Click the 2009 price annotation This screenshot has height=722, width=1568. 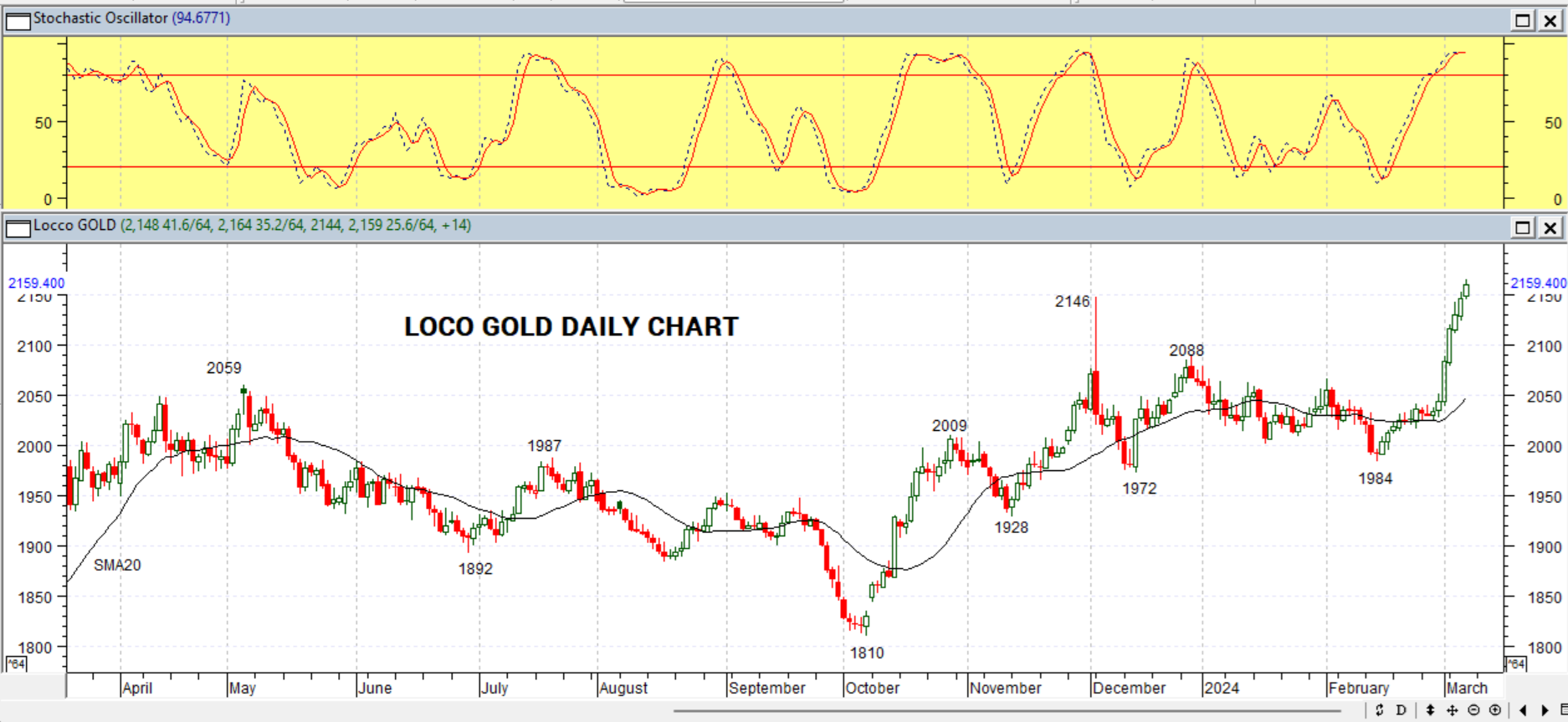pyautogui.click(x=950, y=426)
